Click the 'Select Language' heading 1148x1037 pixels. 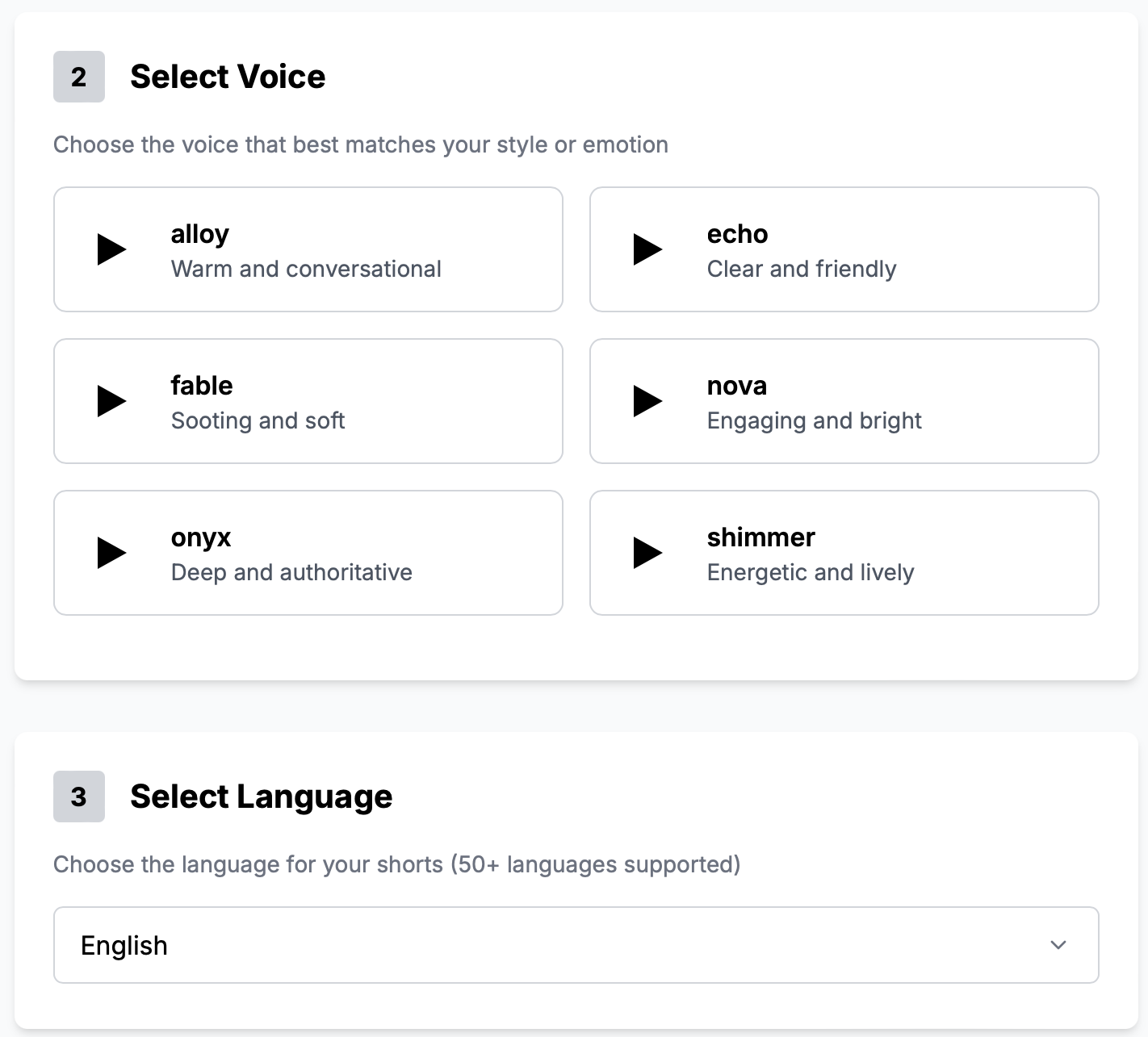point(261,797)
